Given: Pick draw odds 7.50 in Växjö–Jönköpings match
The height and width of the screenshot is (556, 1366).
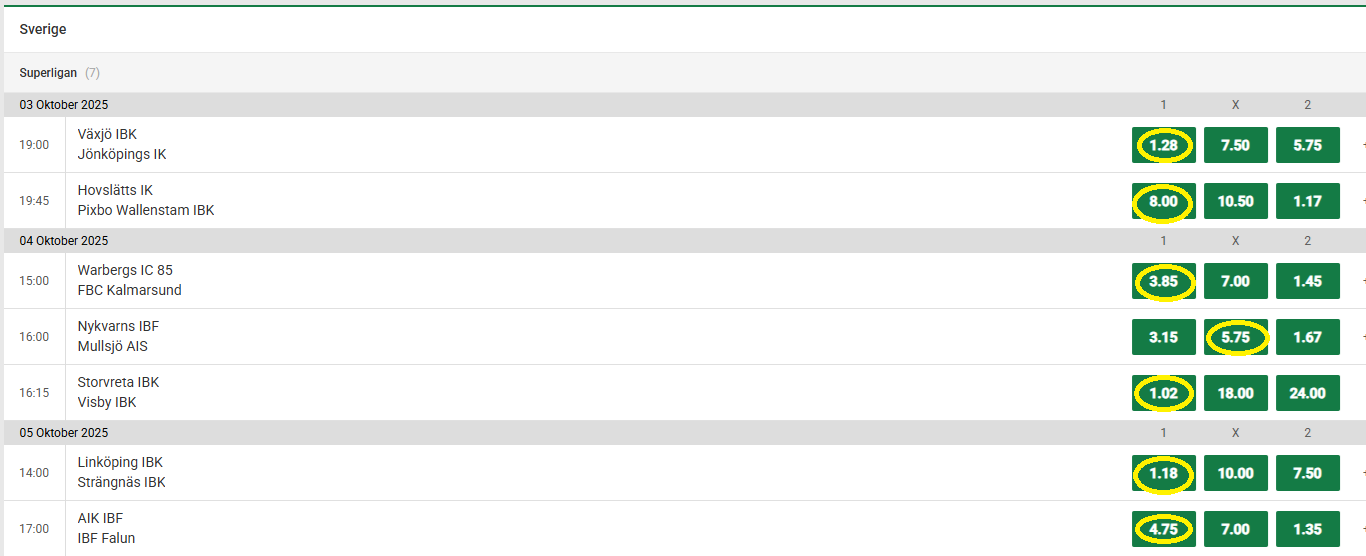Looking at the screenshot, I should click(x=1235, y=145).
